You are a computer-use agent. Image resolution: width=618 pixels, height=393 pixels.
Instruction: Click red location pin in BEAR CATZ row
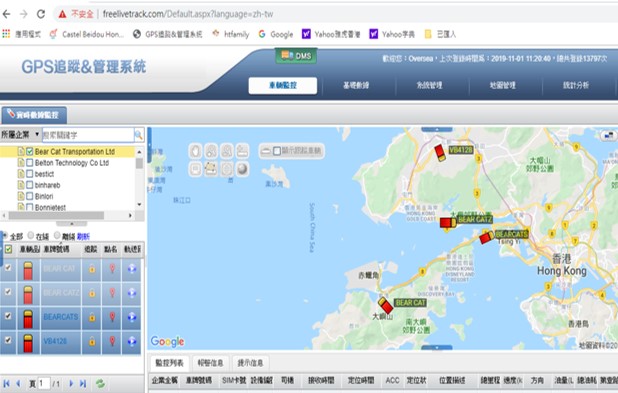112,293
